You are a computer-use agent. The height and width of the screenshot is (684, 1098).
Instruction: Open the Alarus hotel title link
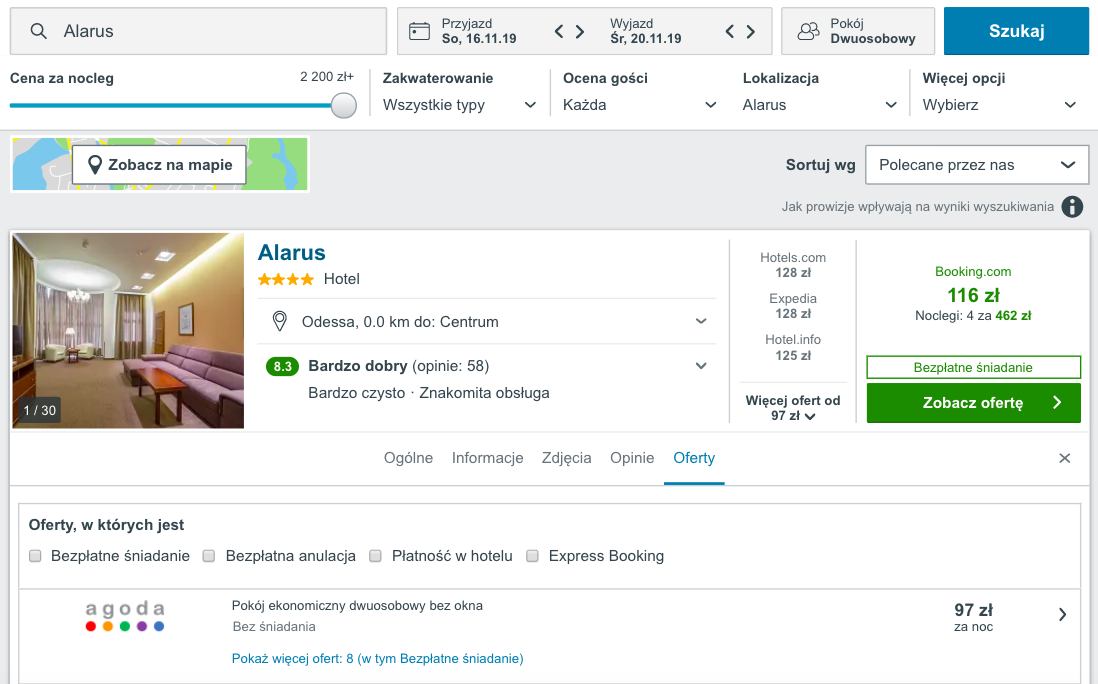coord(291,253)
